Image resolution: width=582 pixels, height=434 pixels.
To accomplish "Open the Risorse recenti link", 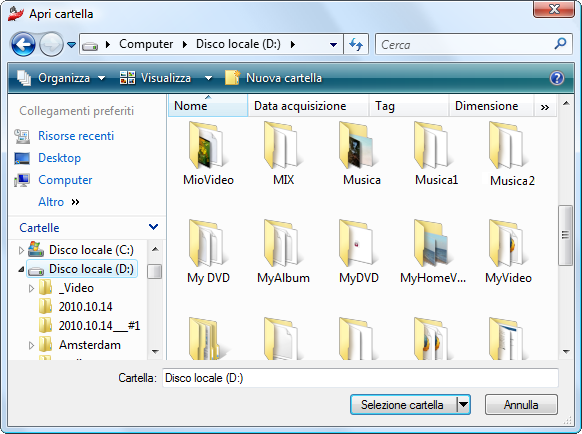I will [76, 136].
